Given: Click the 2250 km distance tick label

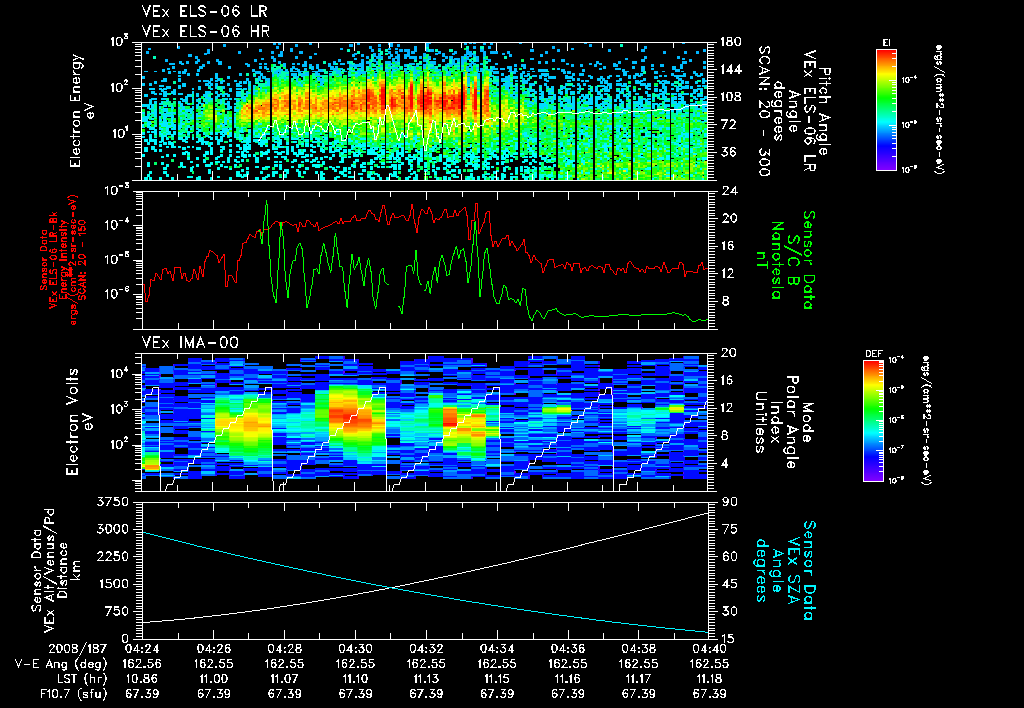Looking at the screenshot, I should pyautogui.click(x=112, y=556).
